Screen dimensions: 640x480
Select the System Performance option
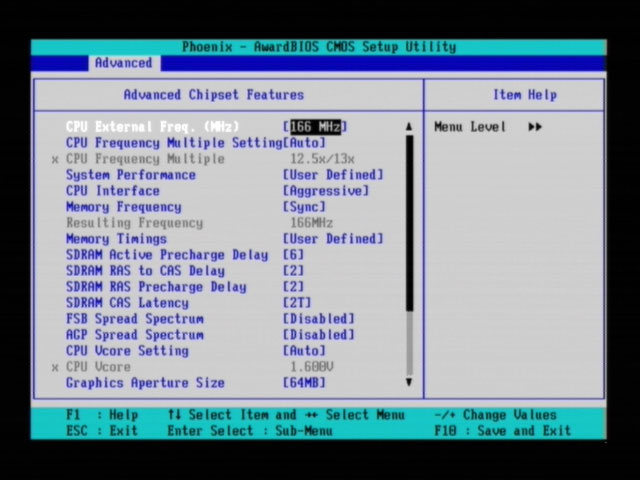point(131,175)
